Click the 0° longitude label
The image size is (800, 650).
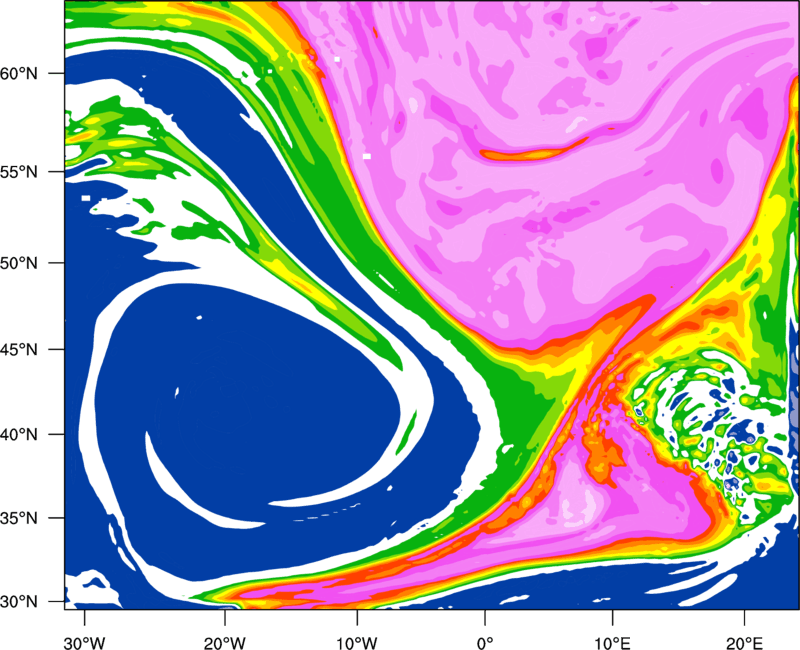pos(485,643)
